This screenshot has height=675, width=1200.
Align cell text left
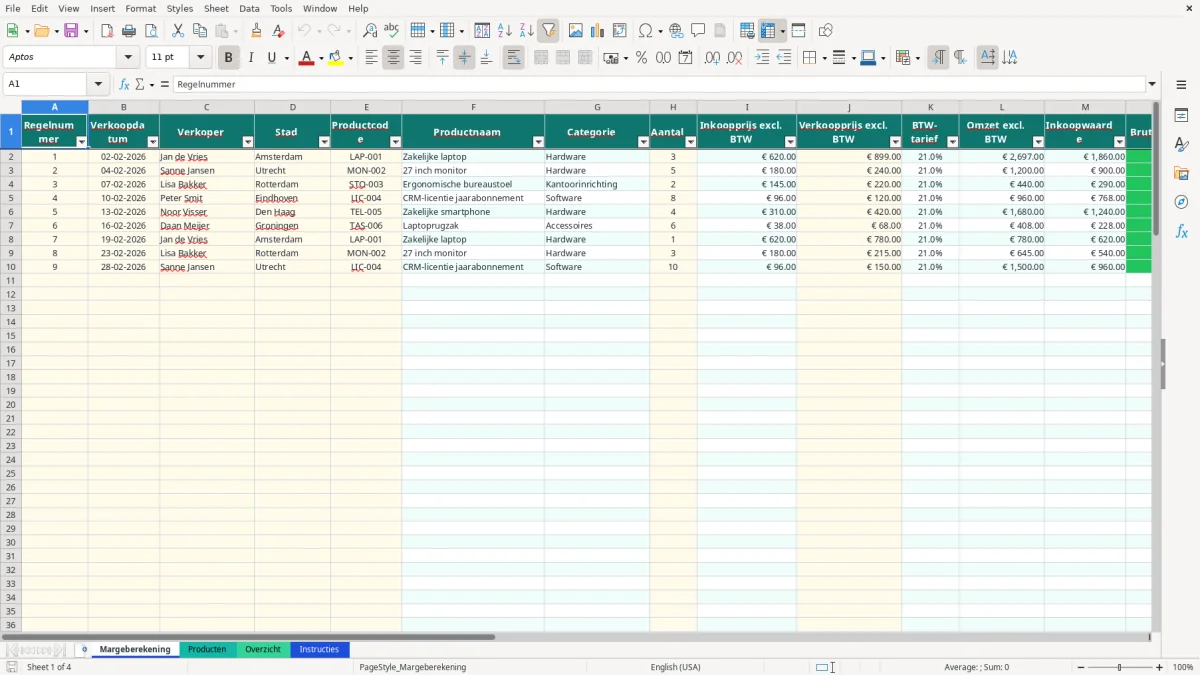(x=371, y=58)
